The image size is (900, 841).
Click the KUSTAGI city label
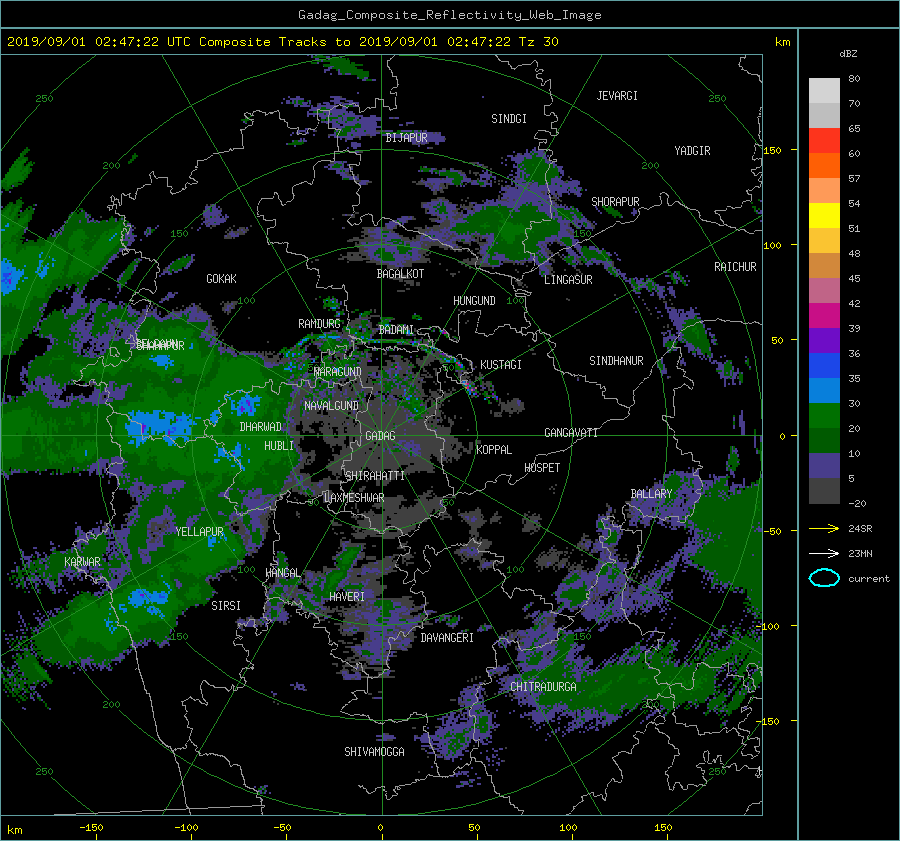tap(501, 365)
